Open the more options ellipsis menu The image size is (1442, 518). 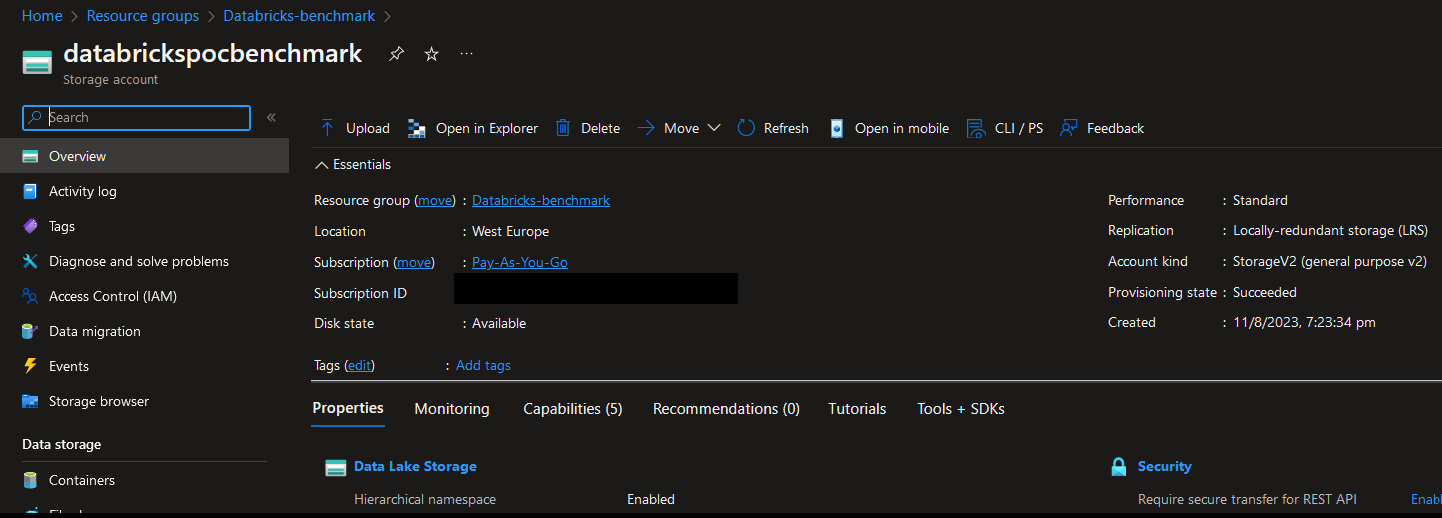tap(466, 54)
